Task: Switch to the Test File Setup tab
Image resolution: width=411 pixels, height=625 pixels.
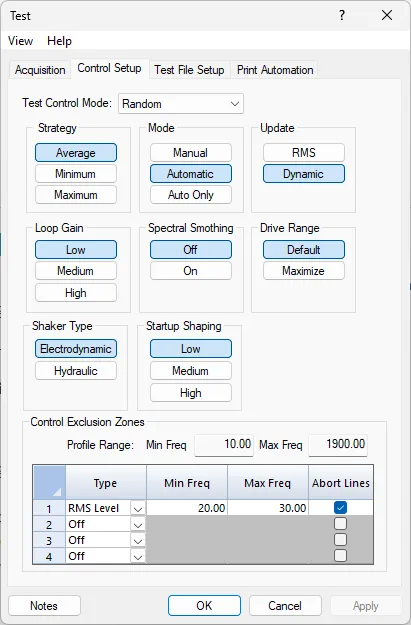Action: pos(189,70)
